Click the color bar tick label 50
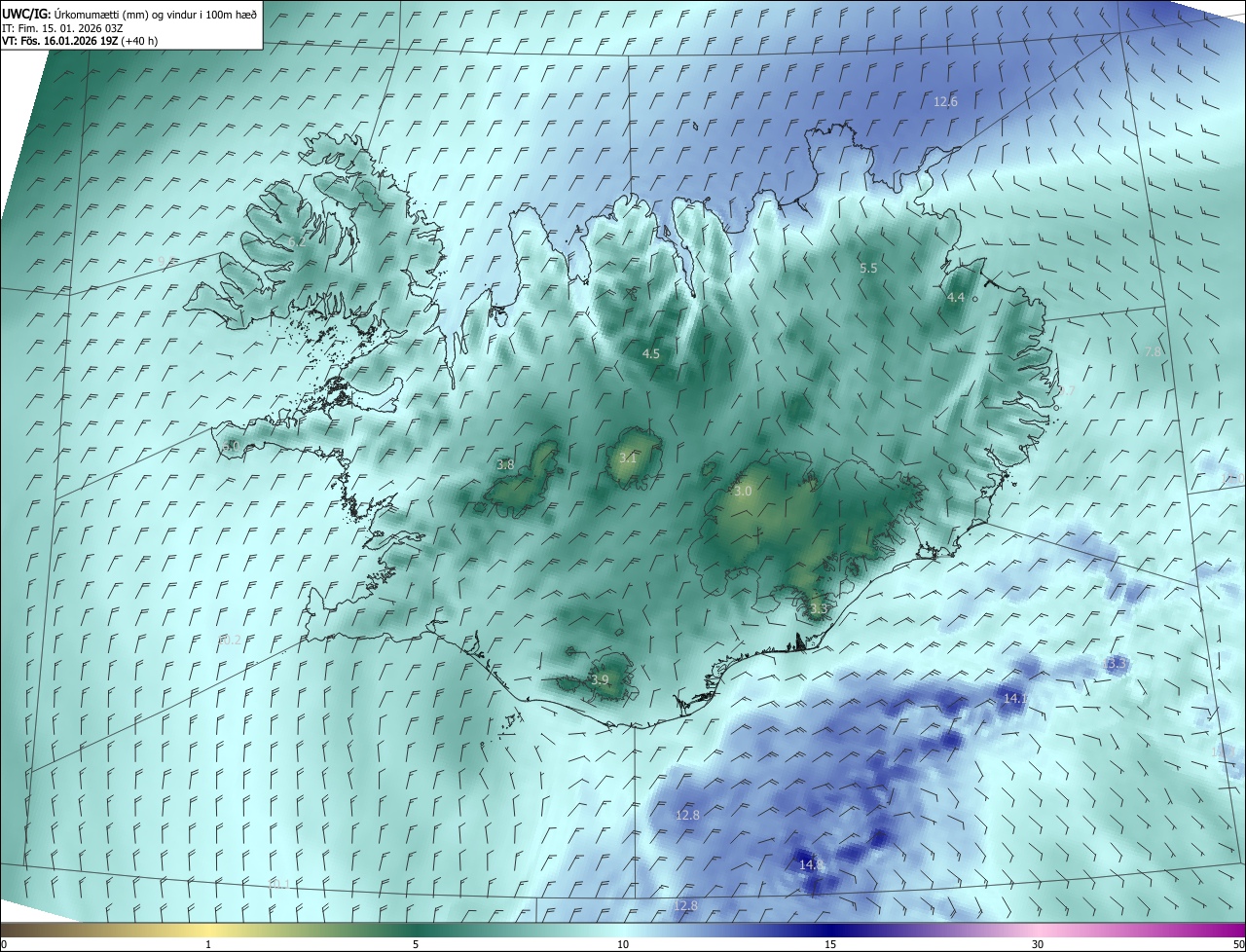Viewport: 1246px width, 952px height. [x=1238, y=944]
